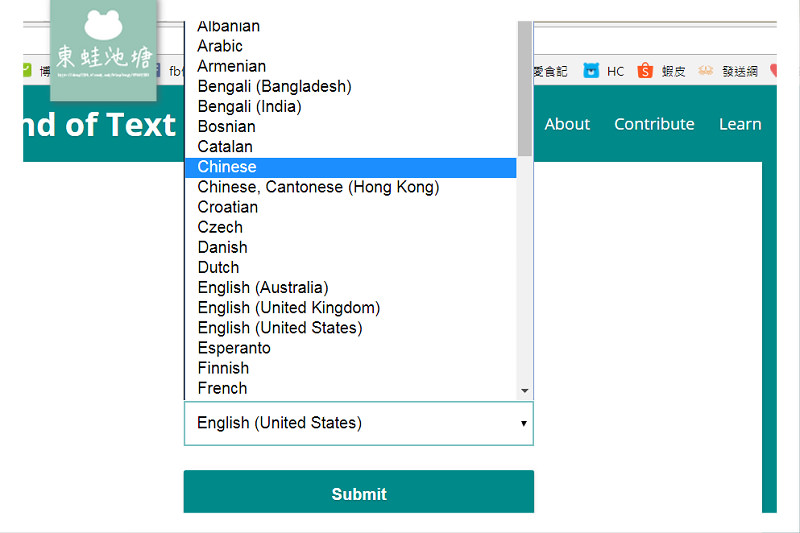Select Bosnian language option
The height and width of the screenshot is (533, 800).
click(351, 127)
